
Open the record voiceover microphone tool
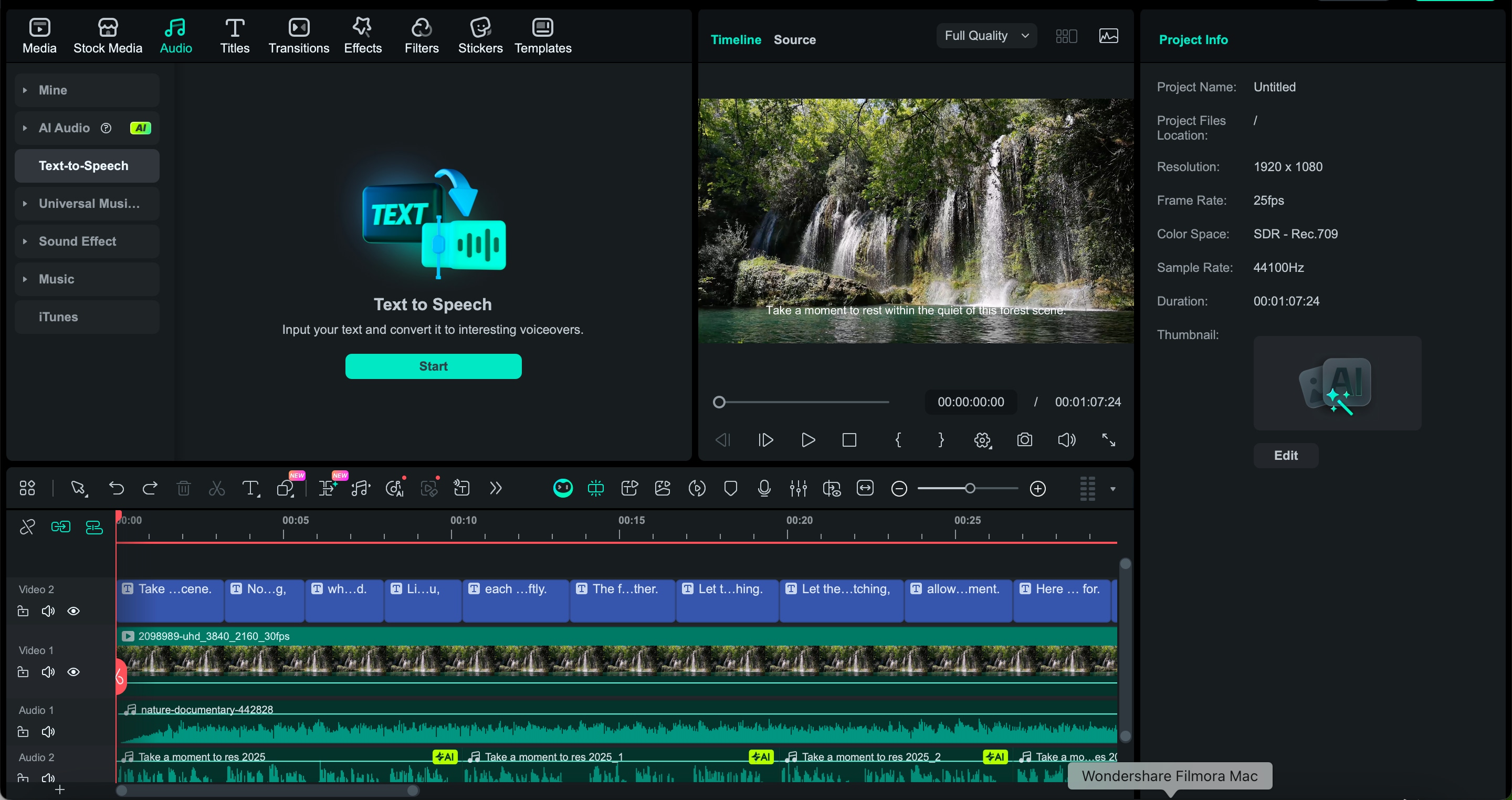coord(764,488)
